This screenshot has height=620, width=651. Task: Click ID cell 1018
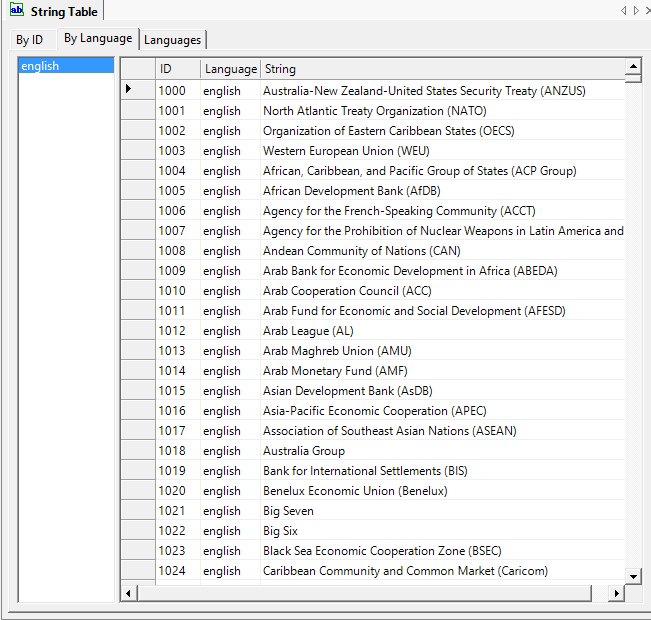[x=178, y=450]
